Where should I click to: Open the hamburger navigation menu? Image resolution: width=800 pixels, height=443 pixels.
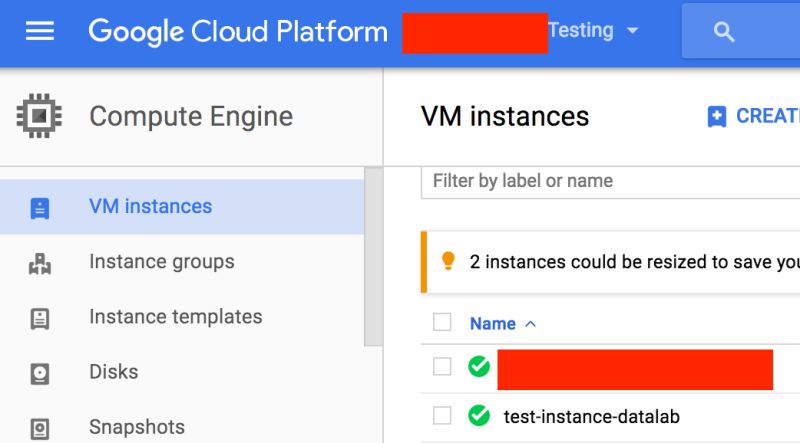pyautogui.click(x=40, y=31)
